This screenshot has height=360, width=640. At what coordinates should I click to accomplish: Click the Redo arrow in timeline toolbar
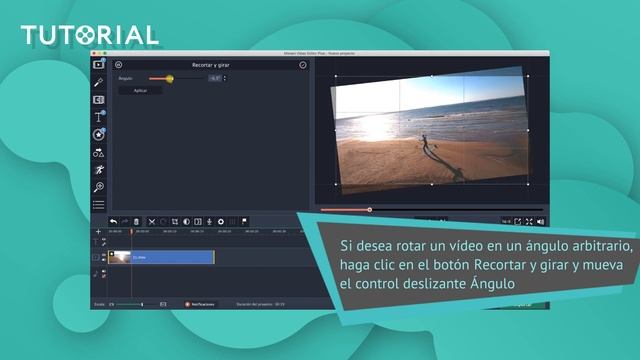click(125, 222)
